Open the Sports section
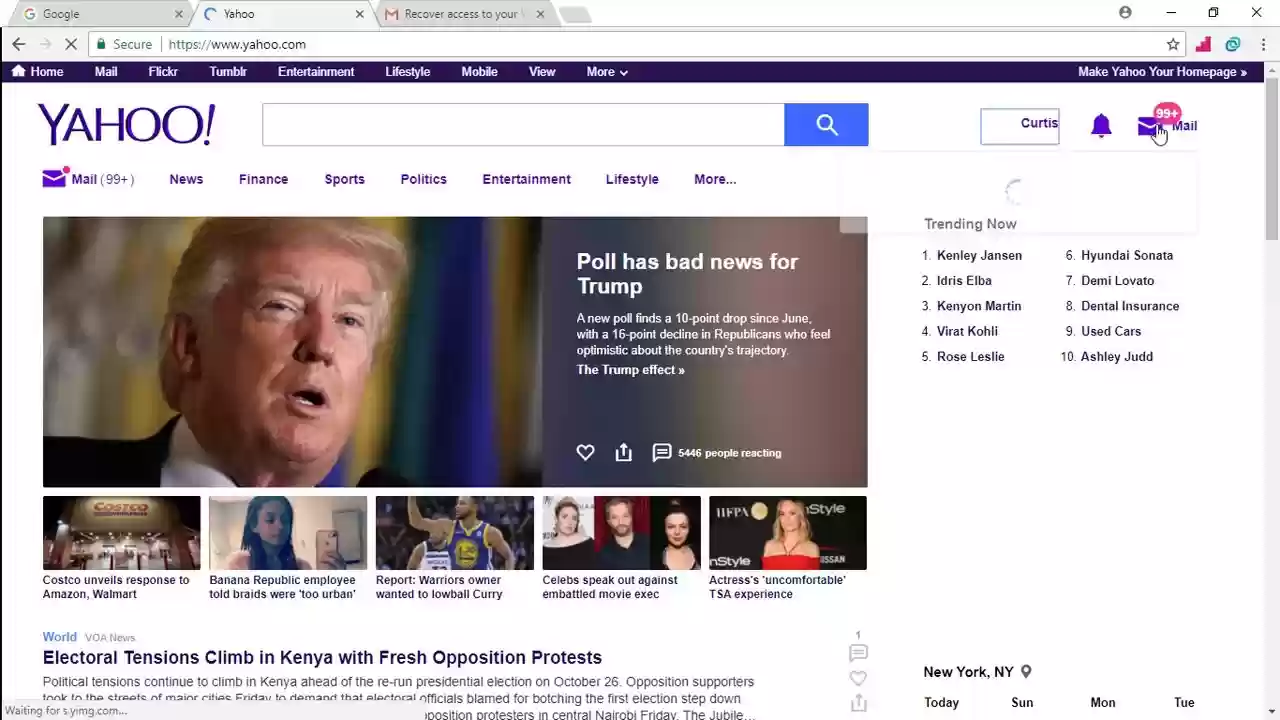This screenshot has height=720, width=1280. pyautogui.click(x=344, y=179)
